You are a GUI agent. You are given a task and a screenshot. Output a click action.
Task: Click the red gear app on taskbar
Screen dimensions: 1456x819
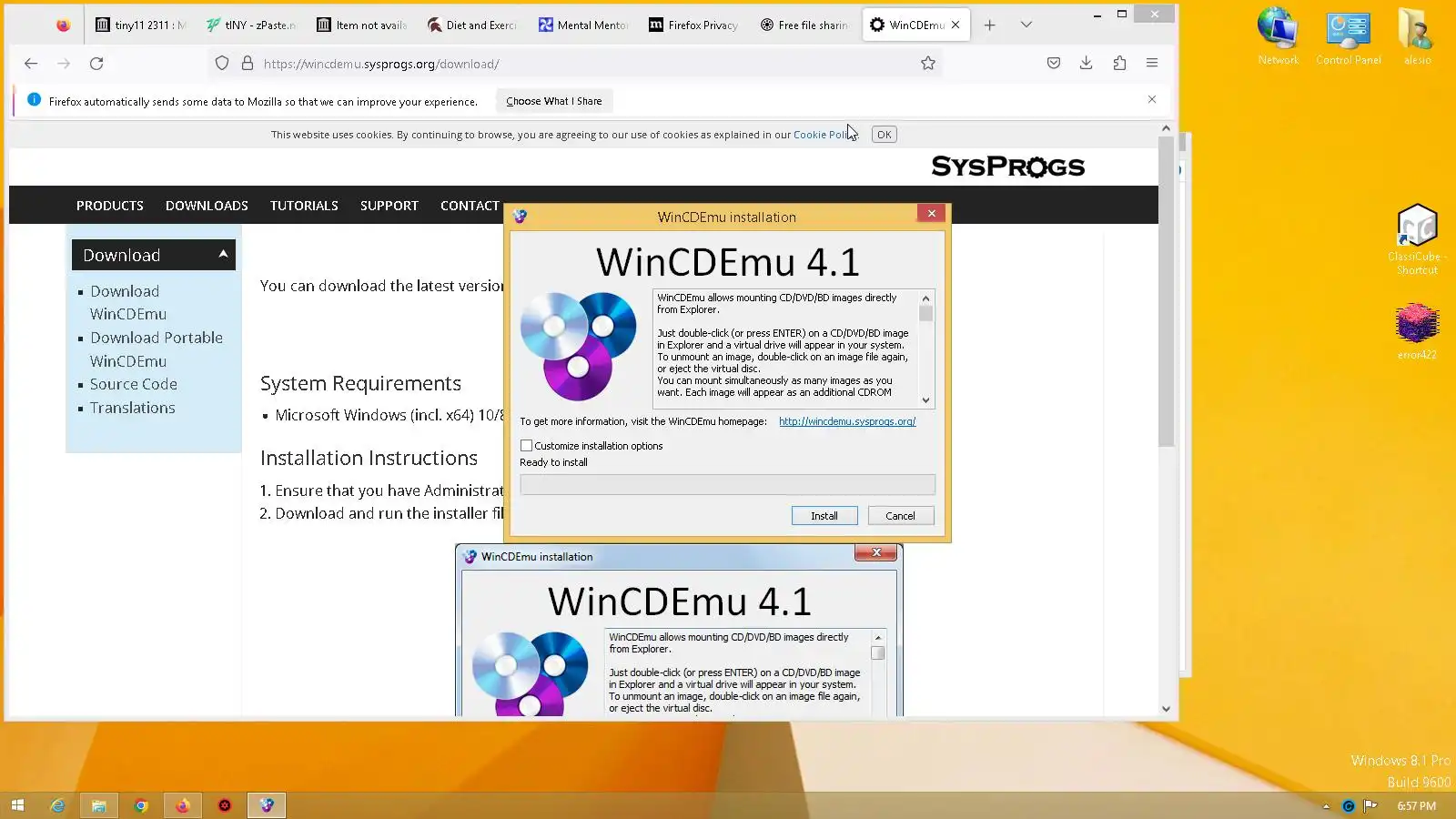click(x=225, y=805)
